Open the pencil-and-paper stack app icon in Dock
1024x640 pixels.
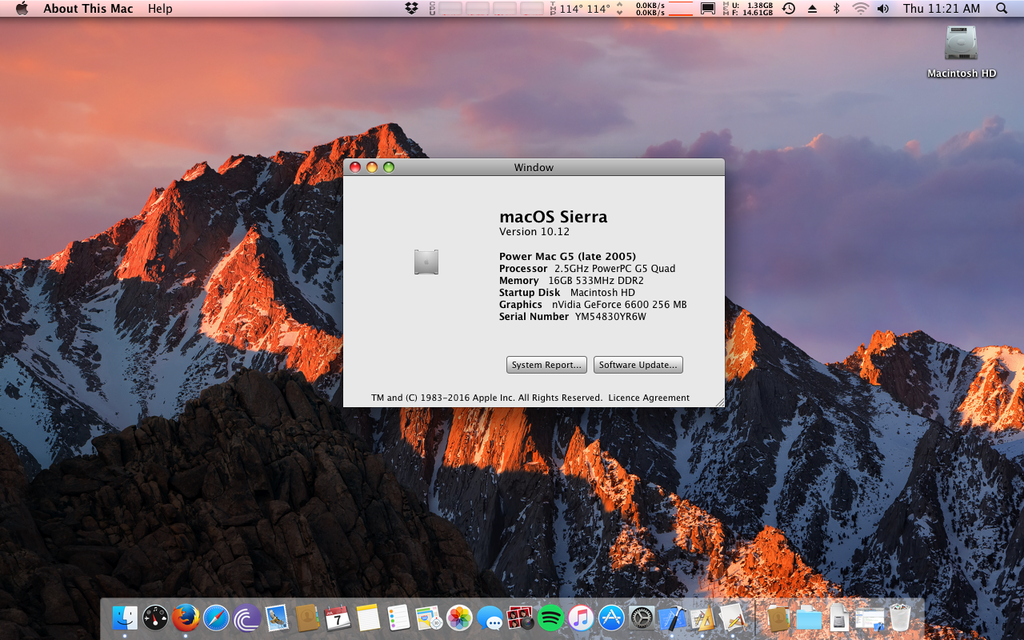[x=733, y=617]
